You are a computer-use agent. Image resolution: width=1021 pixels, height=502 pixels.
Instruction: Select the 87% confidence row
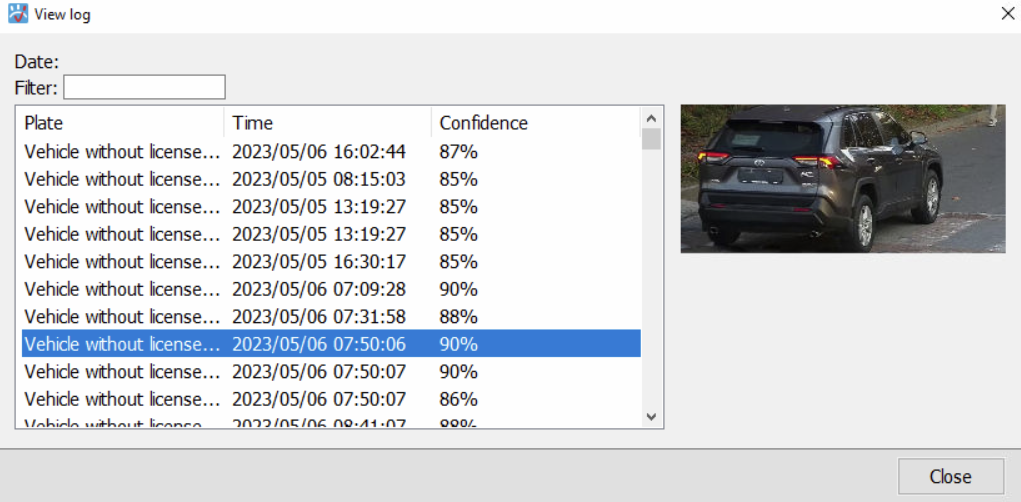(x=331, y=152)
